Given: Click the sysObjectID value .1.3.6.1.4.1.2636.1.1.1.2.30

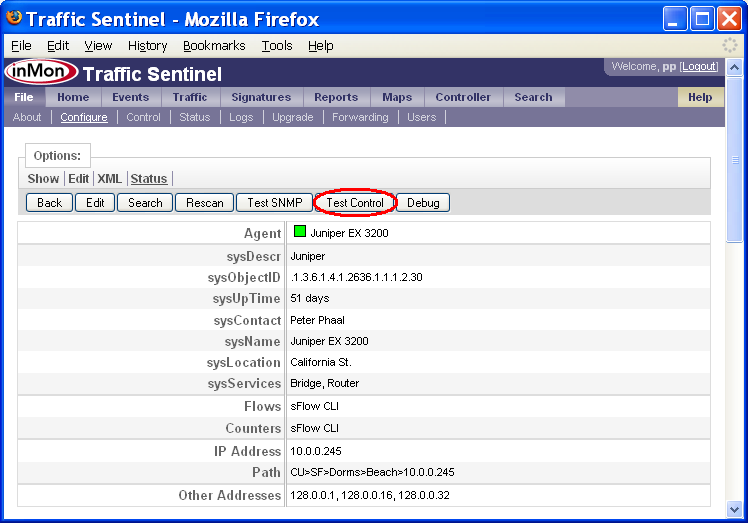Looking at the screenshot, I should coord(356,277).
